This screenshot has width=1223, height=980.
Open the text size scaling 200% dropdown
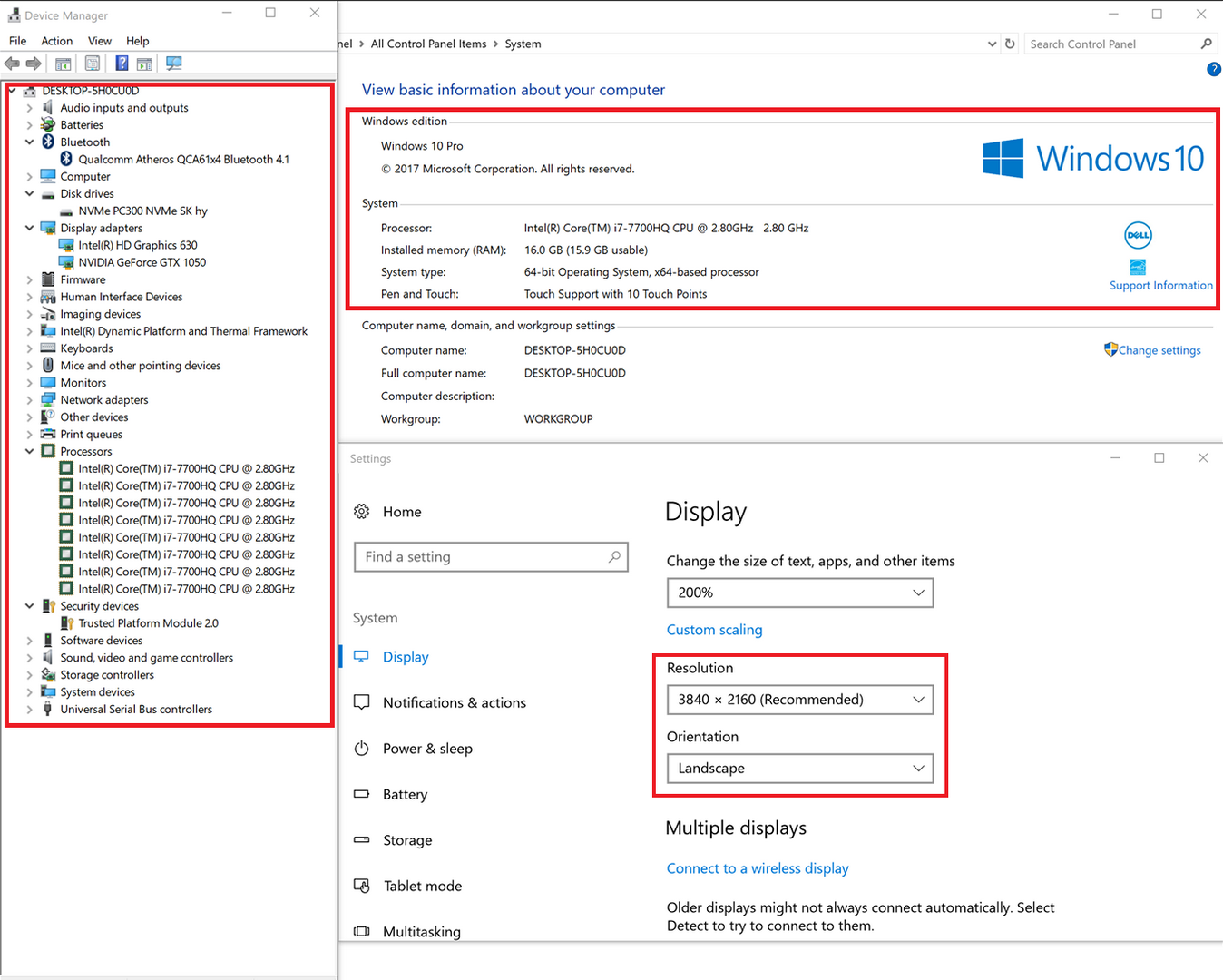pos(800,593)
